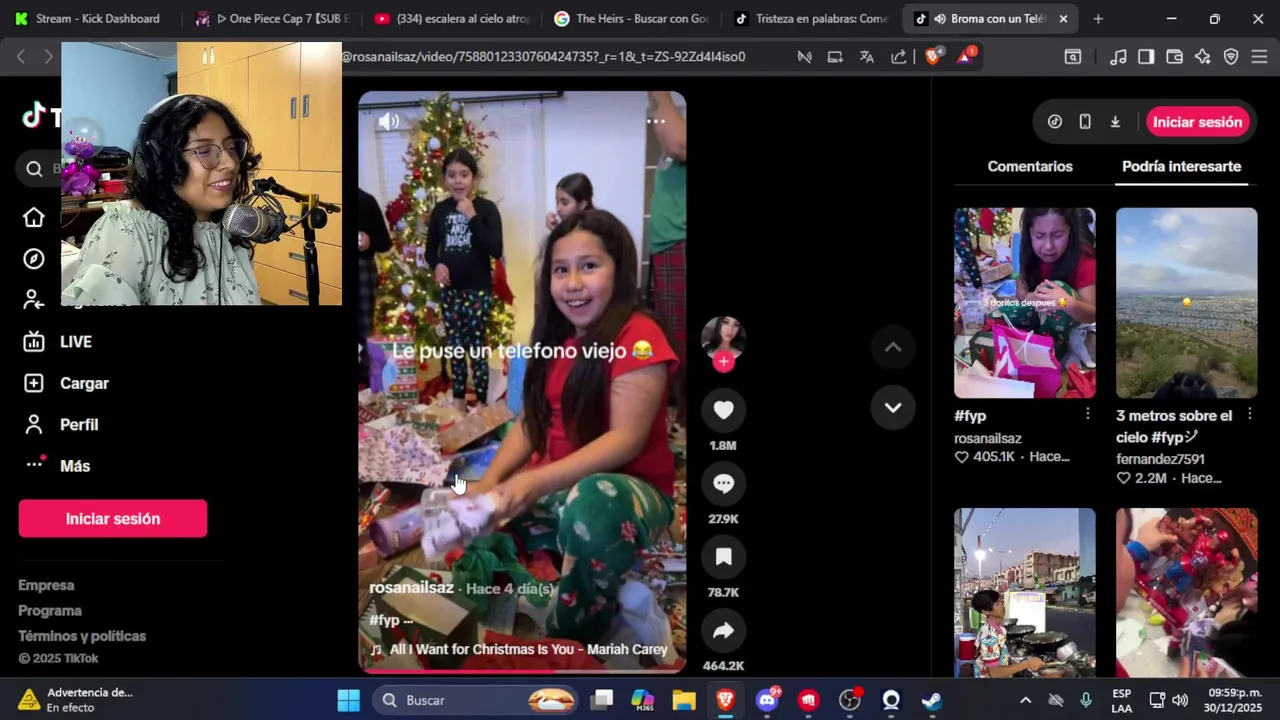Open the rosanailsaz creator avatar
The height and width of the screenshot is (720, 1280).
point(723,338)
